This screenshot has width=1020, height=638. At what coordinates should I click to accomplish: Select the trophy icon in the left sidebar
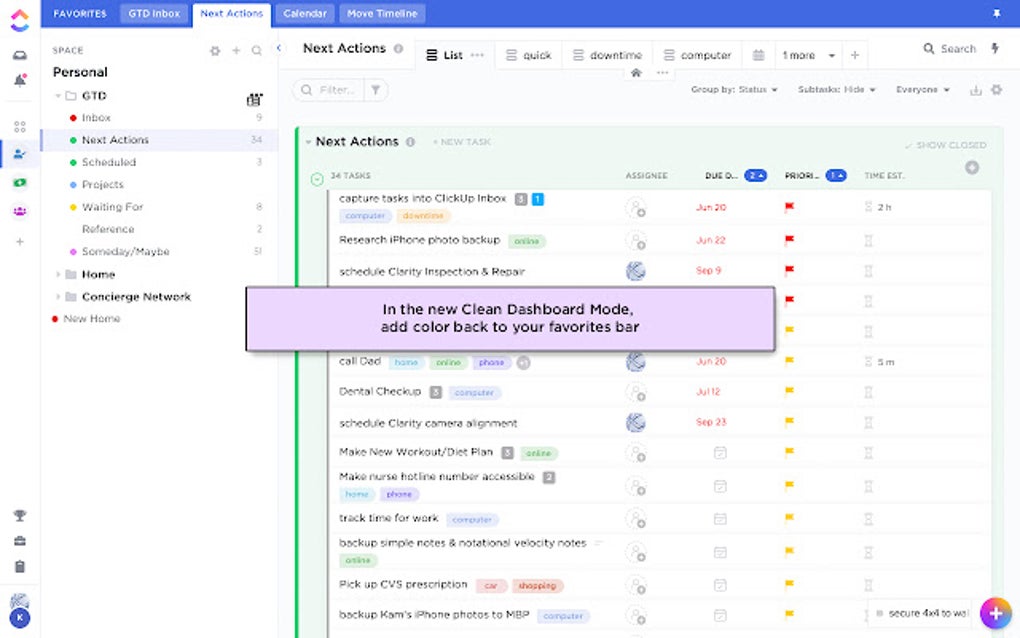coord(18,515)
